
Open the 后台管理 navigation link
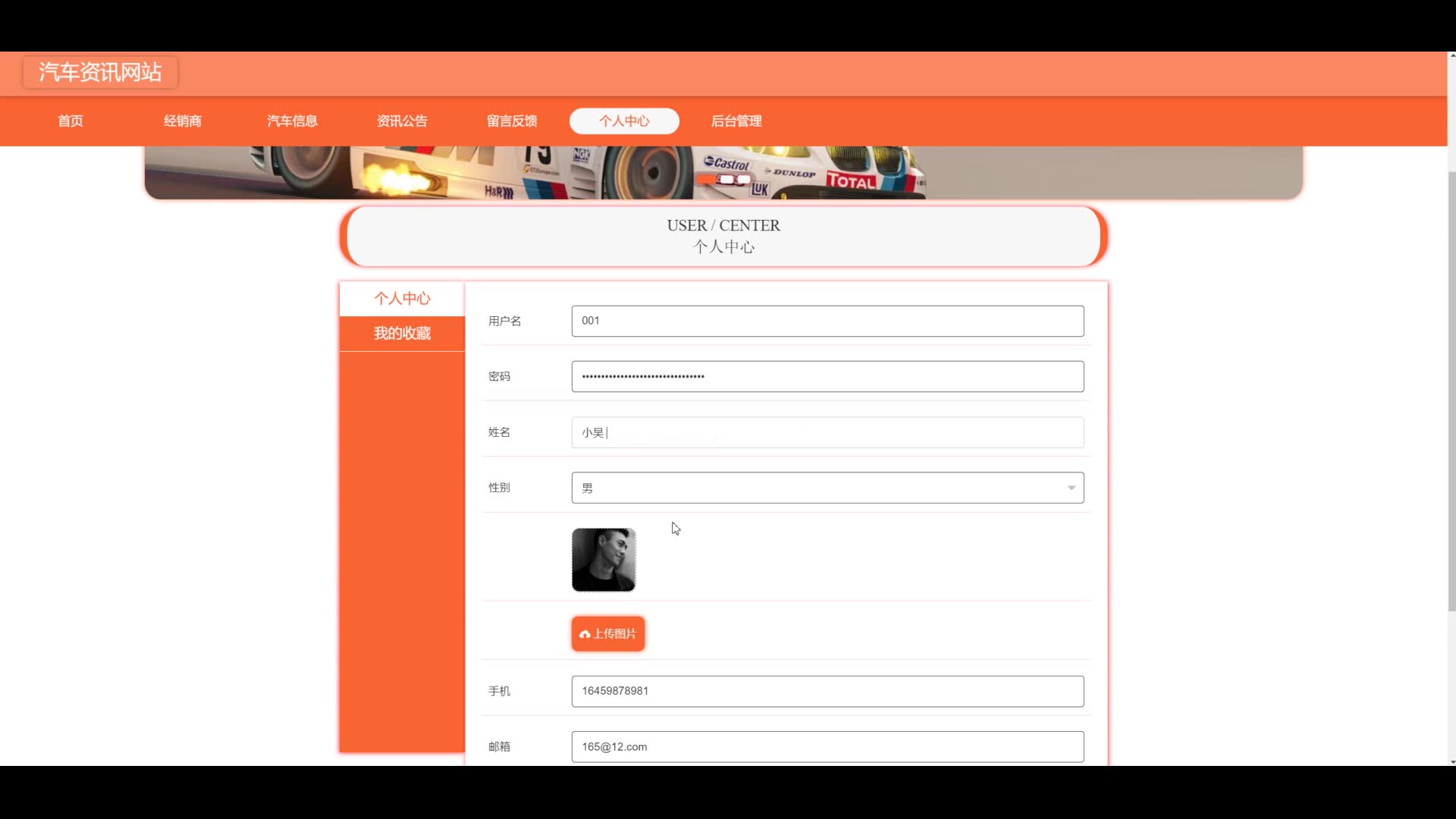pos(736,121)
